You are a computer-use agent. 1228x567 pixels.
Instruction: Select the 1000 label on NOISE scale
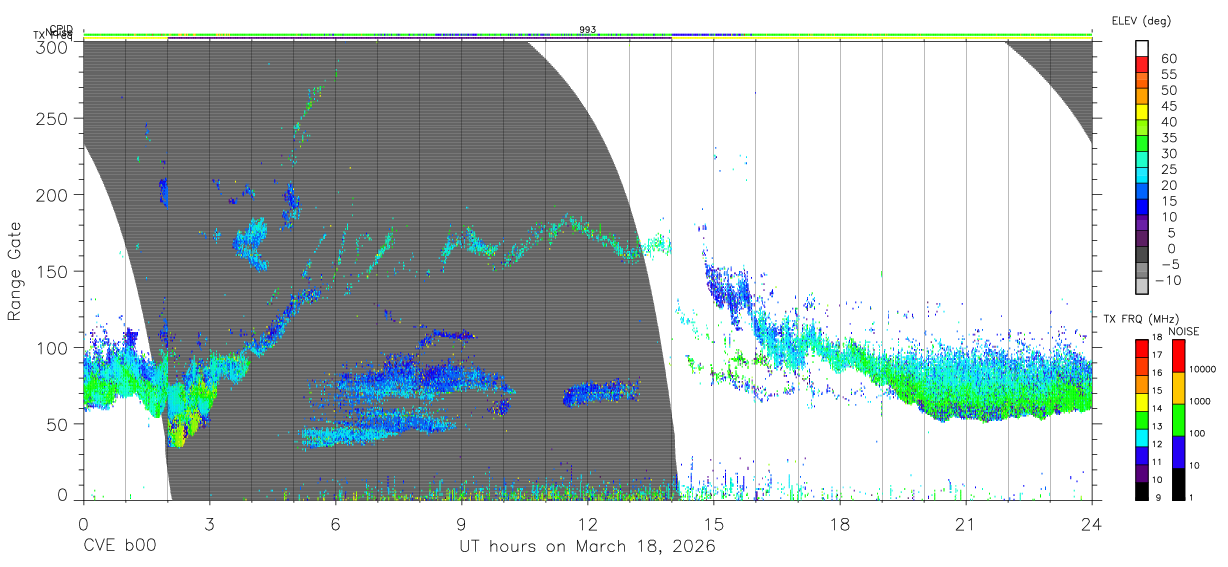coord(1201,401)
